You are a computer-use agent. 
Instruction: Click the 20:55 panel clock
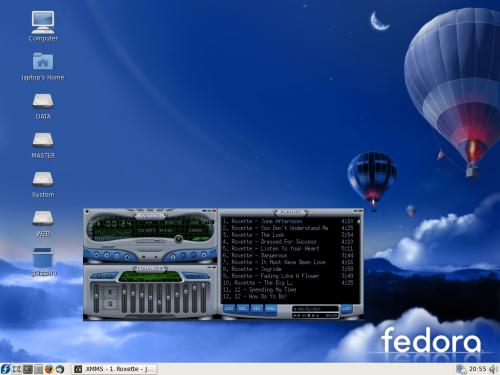point(477,369)
